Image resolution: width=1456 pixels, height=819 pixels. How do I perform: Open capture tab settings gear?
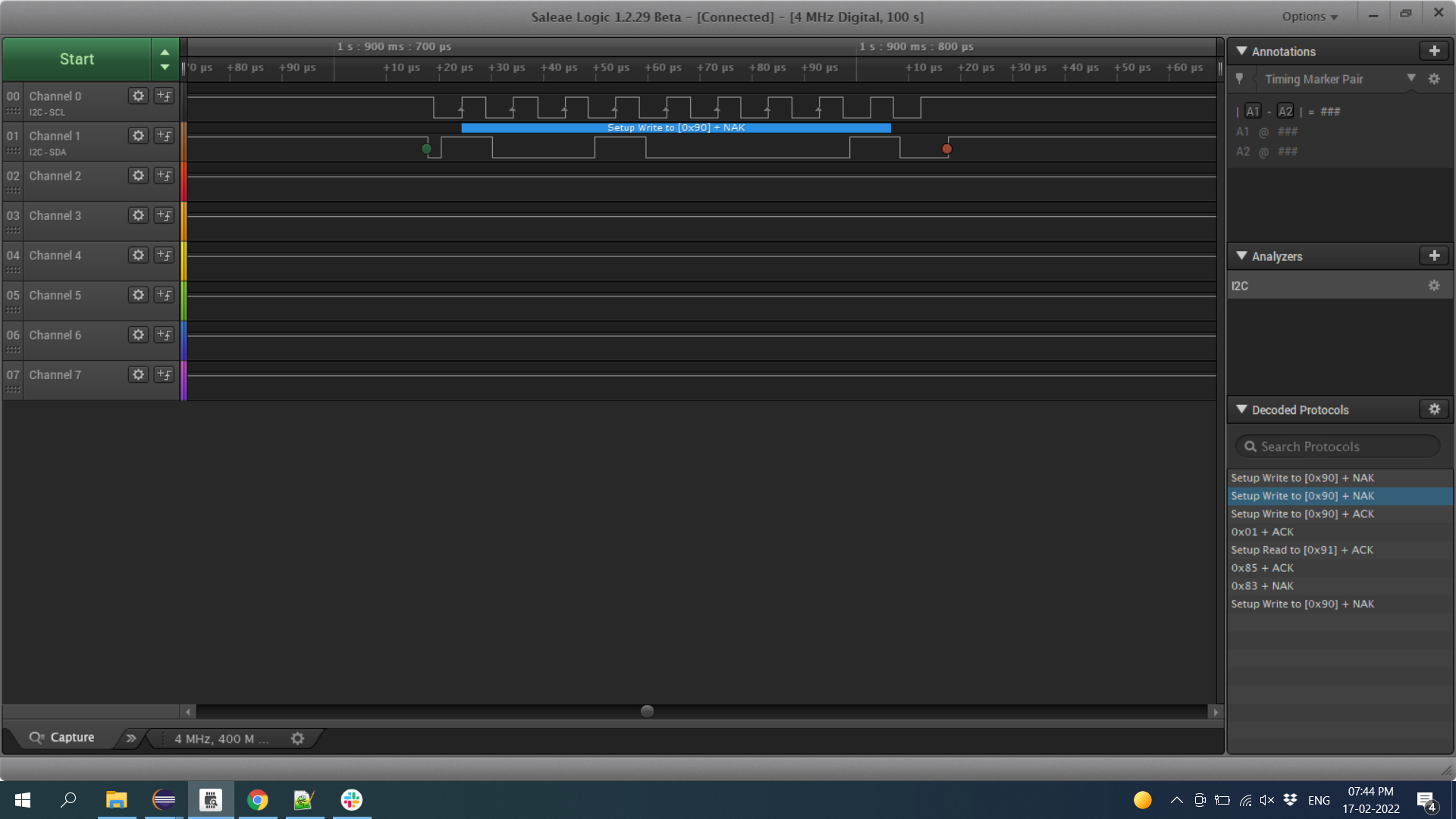coord(298,739)
